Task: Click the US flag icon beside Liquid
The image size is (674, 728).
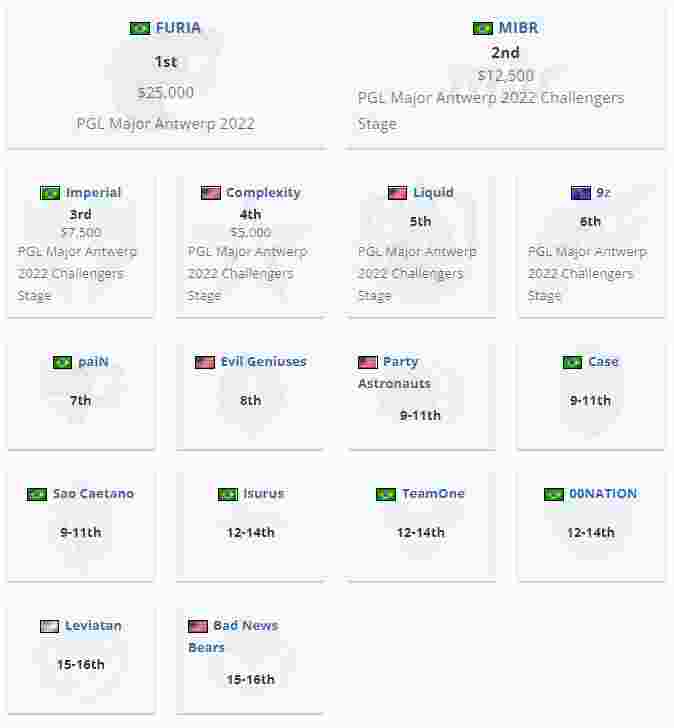Action: click(x=398, y=193)
